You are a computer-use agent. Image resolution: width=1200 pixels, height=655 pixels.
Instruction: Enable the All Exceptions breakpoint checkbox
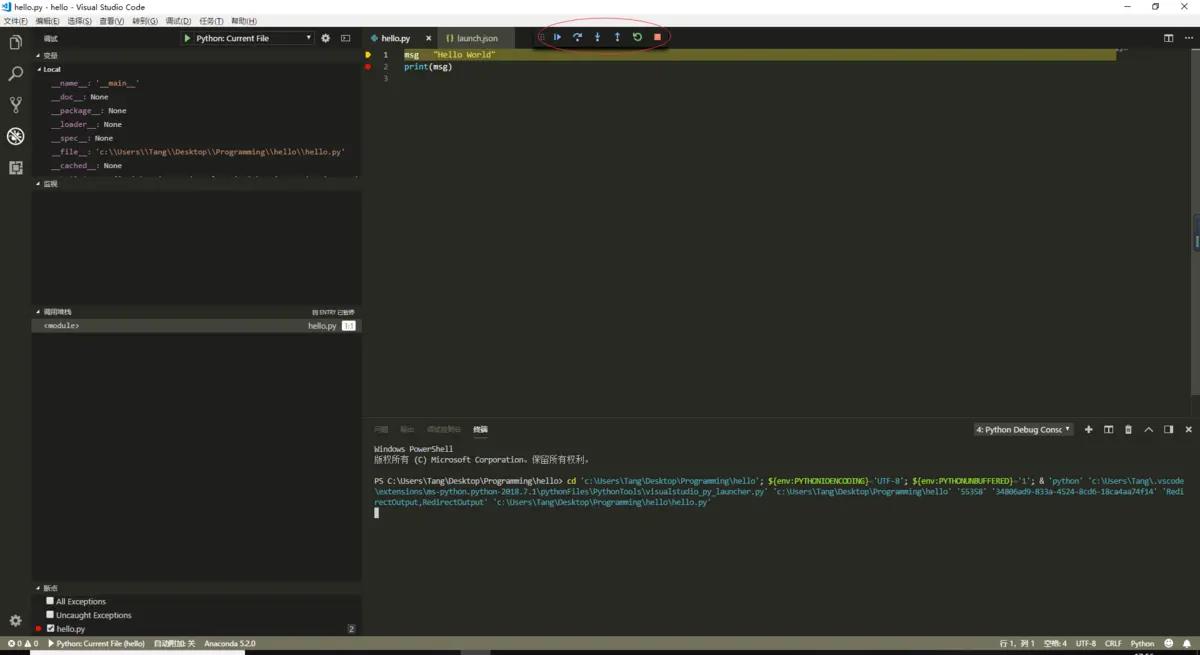[x=50, y=601]
